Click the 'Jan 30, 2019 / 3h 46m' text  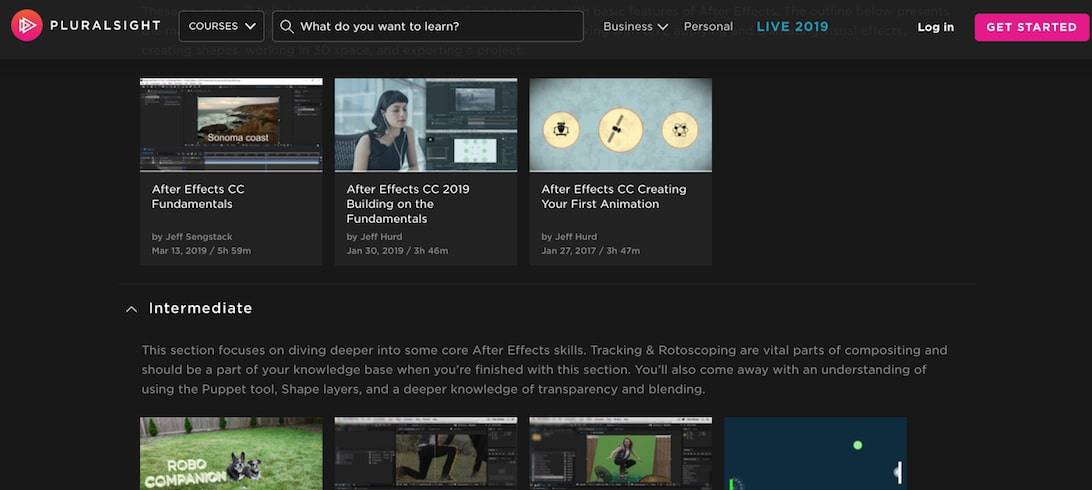[397, 251]
